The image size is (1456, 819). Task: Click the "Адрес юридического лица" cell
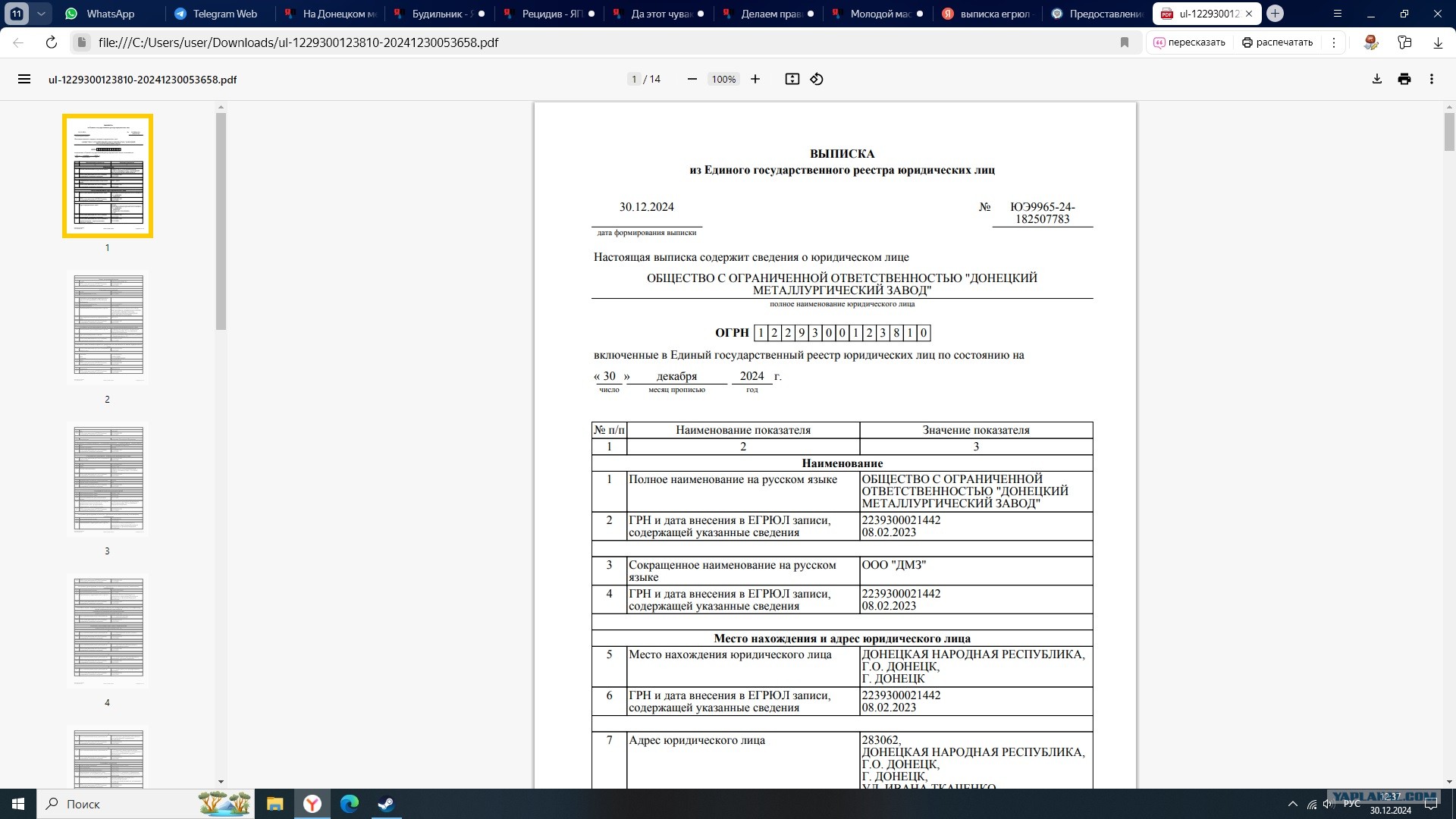click(743, 761)
